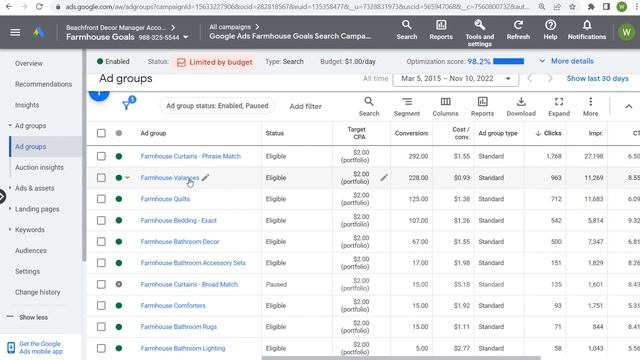The image size is (640, 360).
Task: Open Get the Google Ads mobile app
Action: (x=41, y=347)
